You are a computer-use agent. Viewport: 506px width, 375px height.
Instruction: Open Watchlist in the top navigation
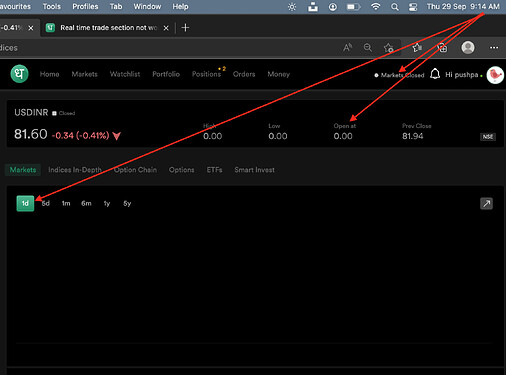click(125, 74)
